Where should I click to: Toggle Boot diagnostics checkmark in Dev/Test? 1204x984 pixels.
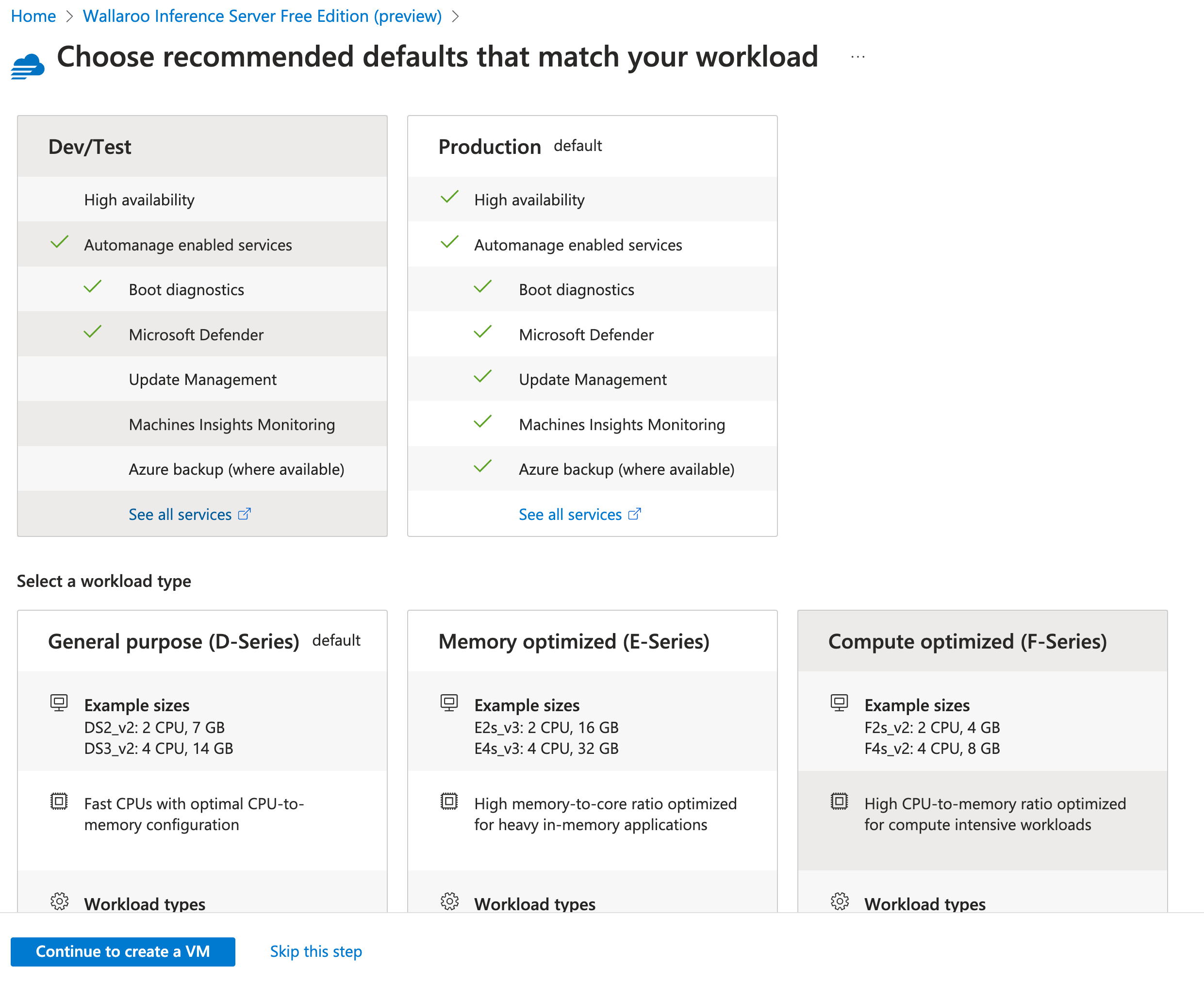coord(93,287)
